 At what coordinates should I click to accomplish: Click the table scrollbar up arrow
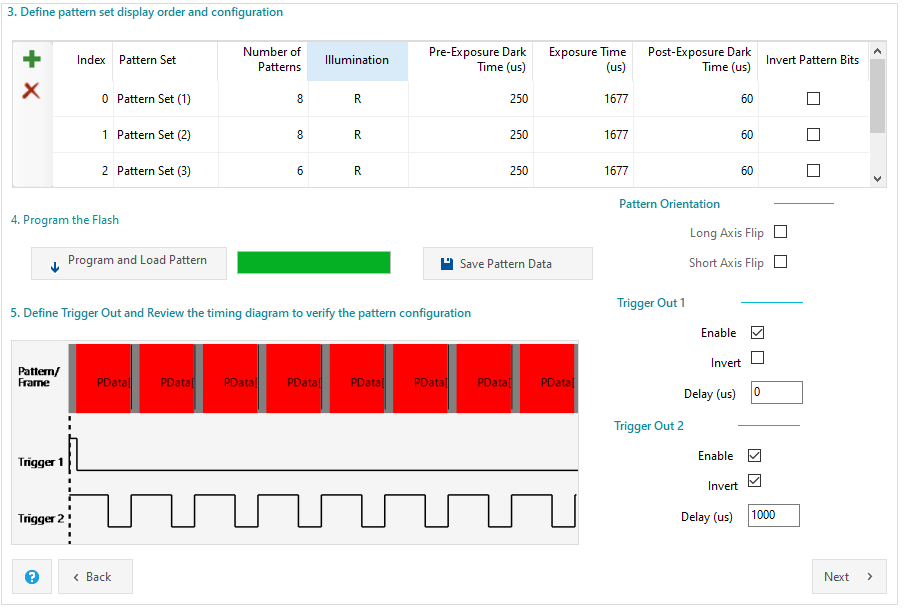(877, 51)
